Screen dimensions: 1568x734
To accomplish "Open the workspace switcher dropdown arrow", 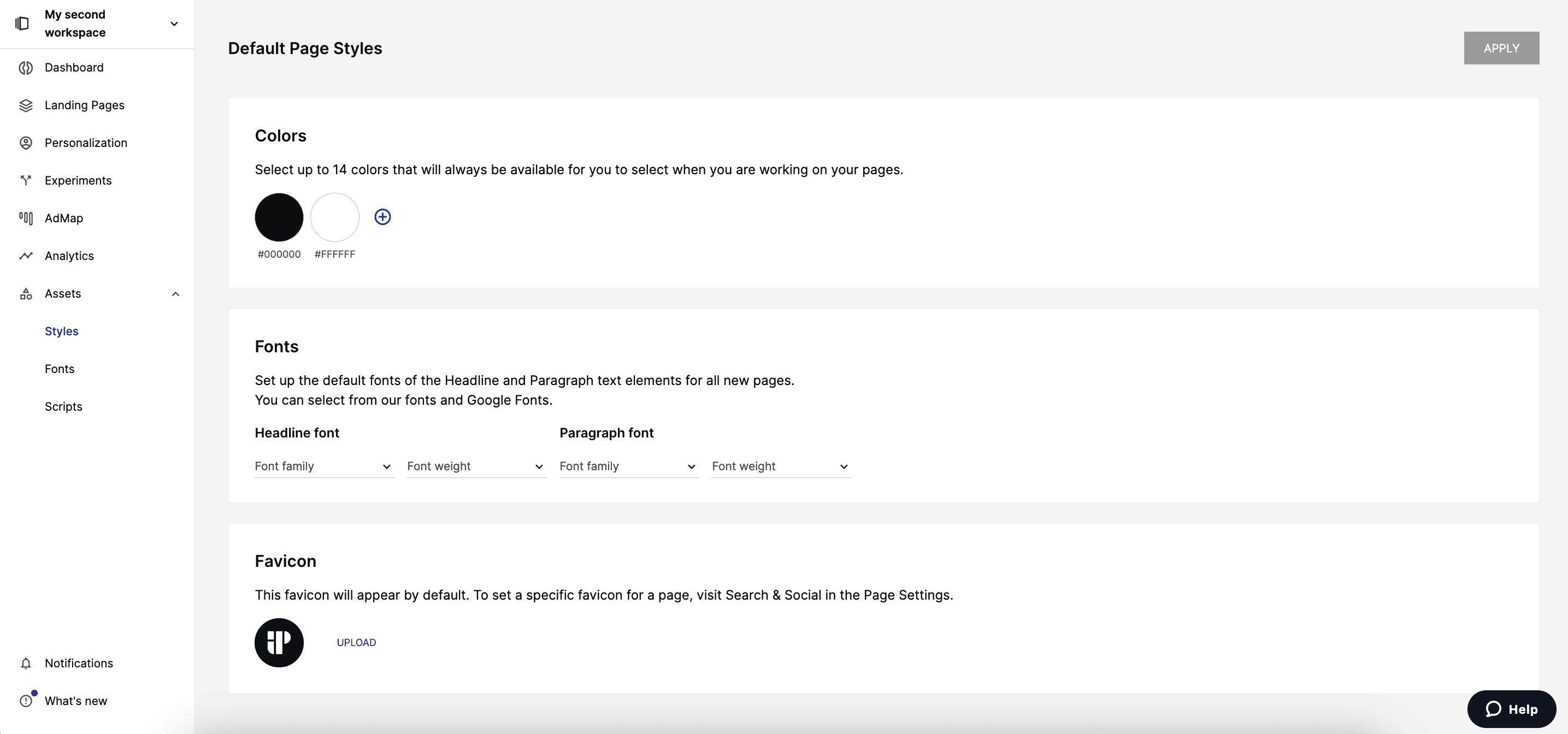I will (174, 23).
